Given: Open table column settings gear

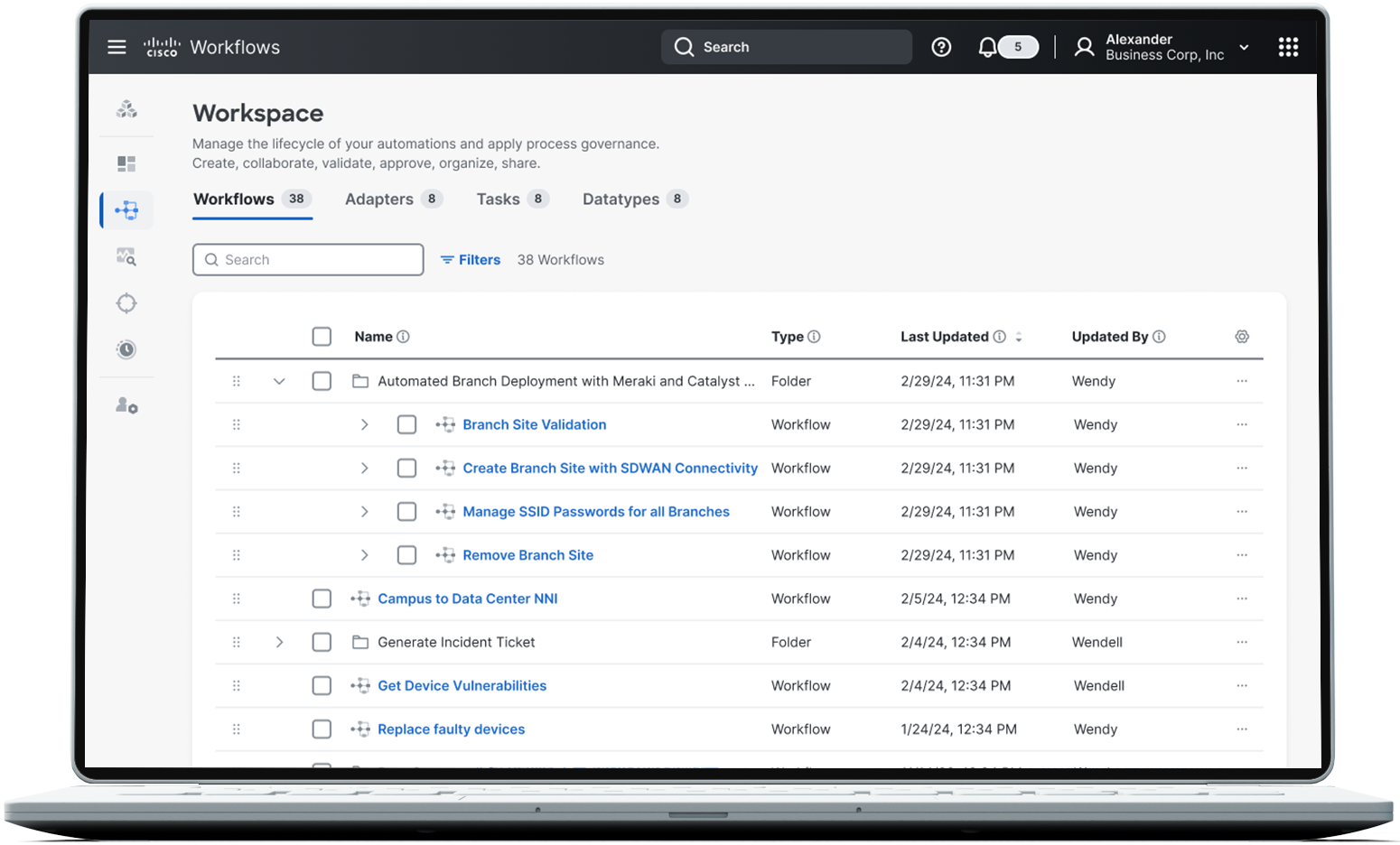Looking at the screenshot, I should click(x=1242, y=337).
